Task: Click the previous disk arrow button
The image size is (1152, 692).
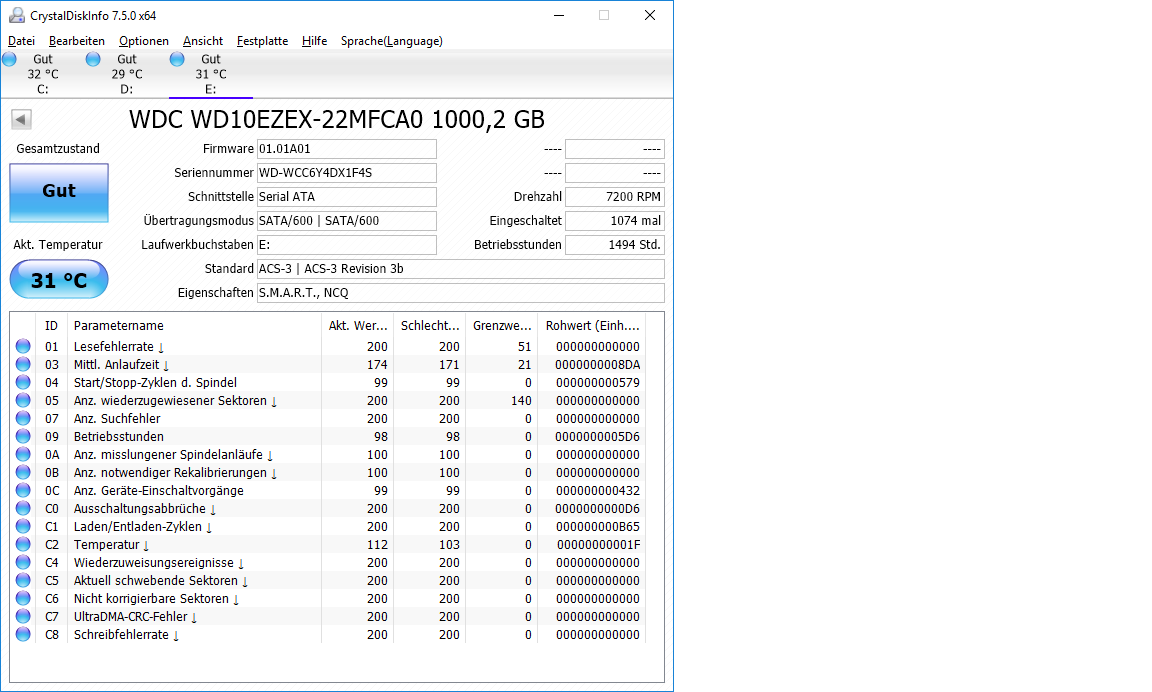Action: 21,119
